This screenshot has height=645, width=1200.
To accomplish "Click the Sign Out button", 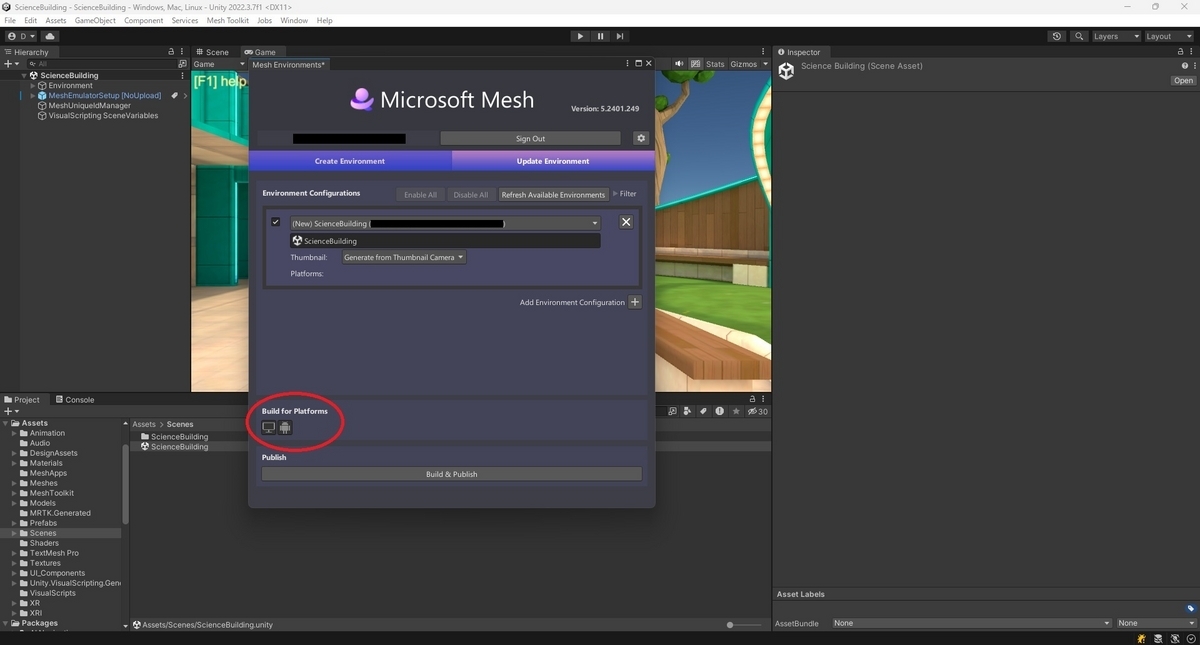I will 530,138.
